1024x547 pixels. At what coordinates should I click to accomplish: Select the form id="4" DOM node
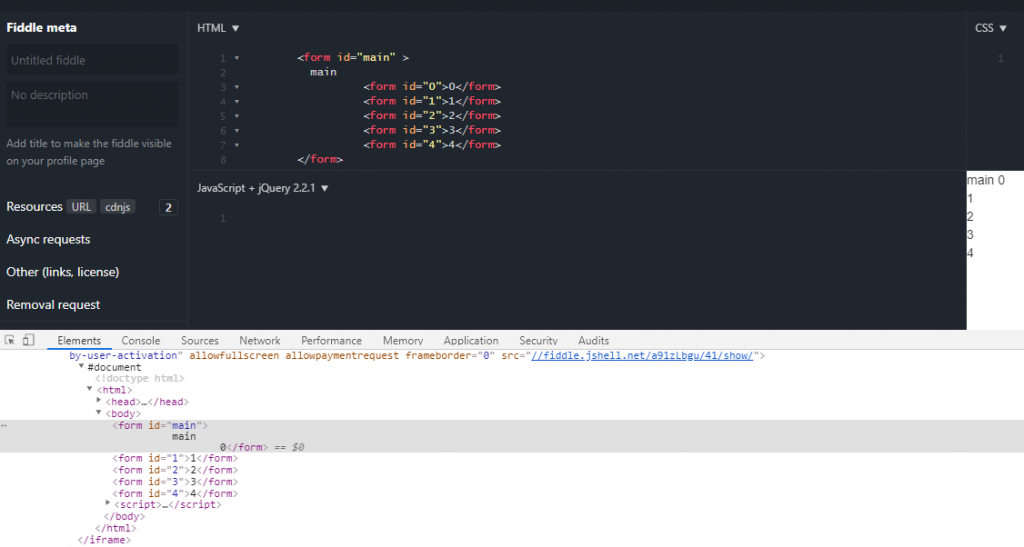(x=175, y=493)
